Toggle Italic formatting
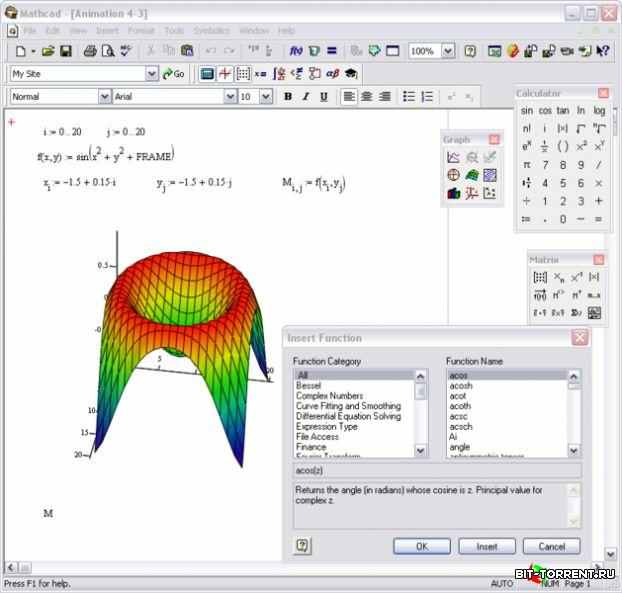622x593 pixels. 306,96
